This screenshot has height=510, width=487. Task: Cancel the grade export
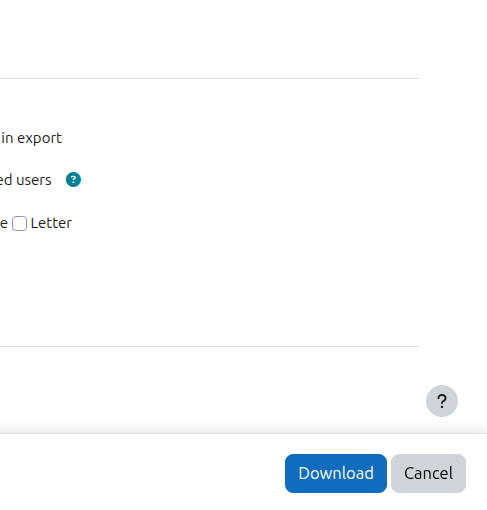click(428, 473)
